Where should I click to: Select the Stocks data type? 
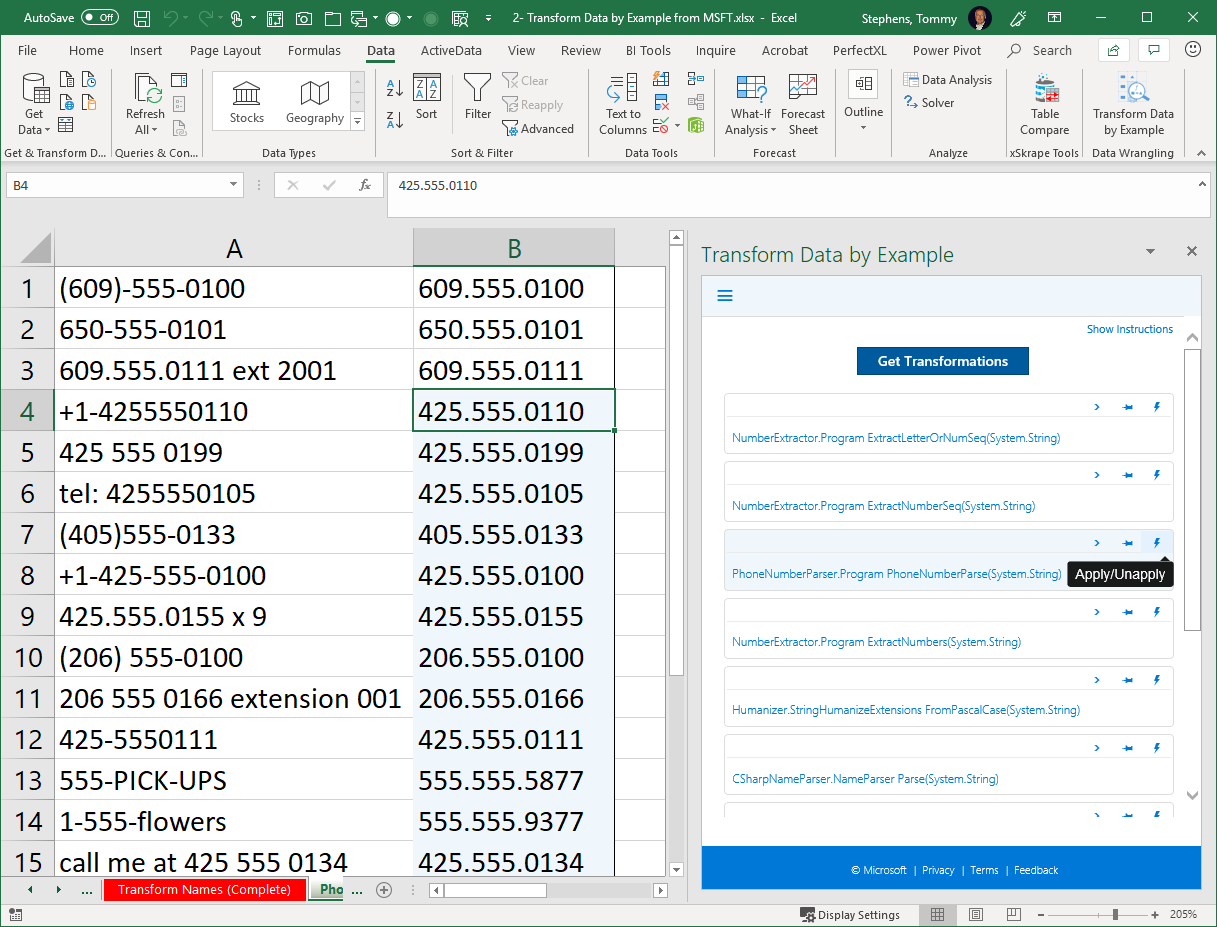tap(247, 103)
